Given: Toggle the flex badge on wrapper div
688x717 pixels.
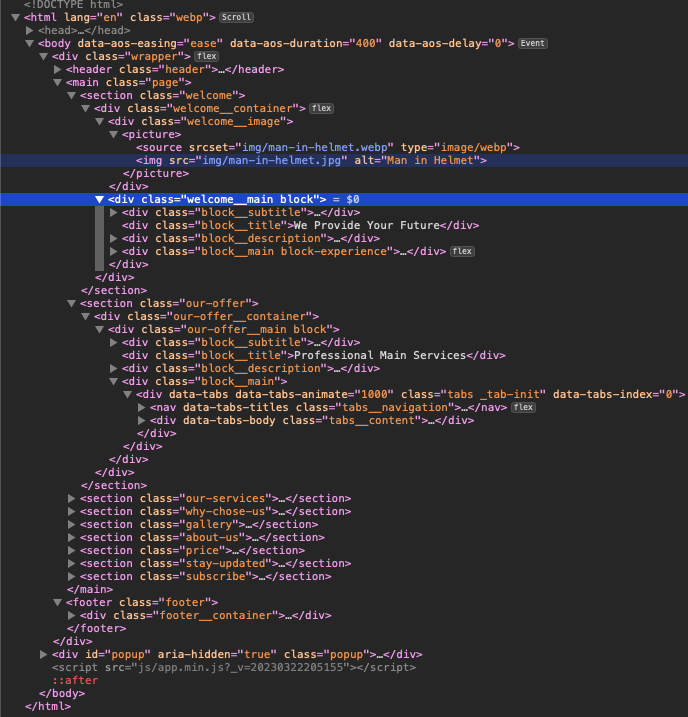Looking at the screenshot, I should pos(207,56).
